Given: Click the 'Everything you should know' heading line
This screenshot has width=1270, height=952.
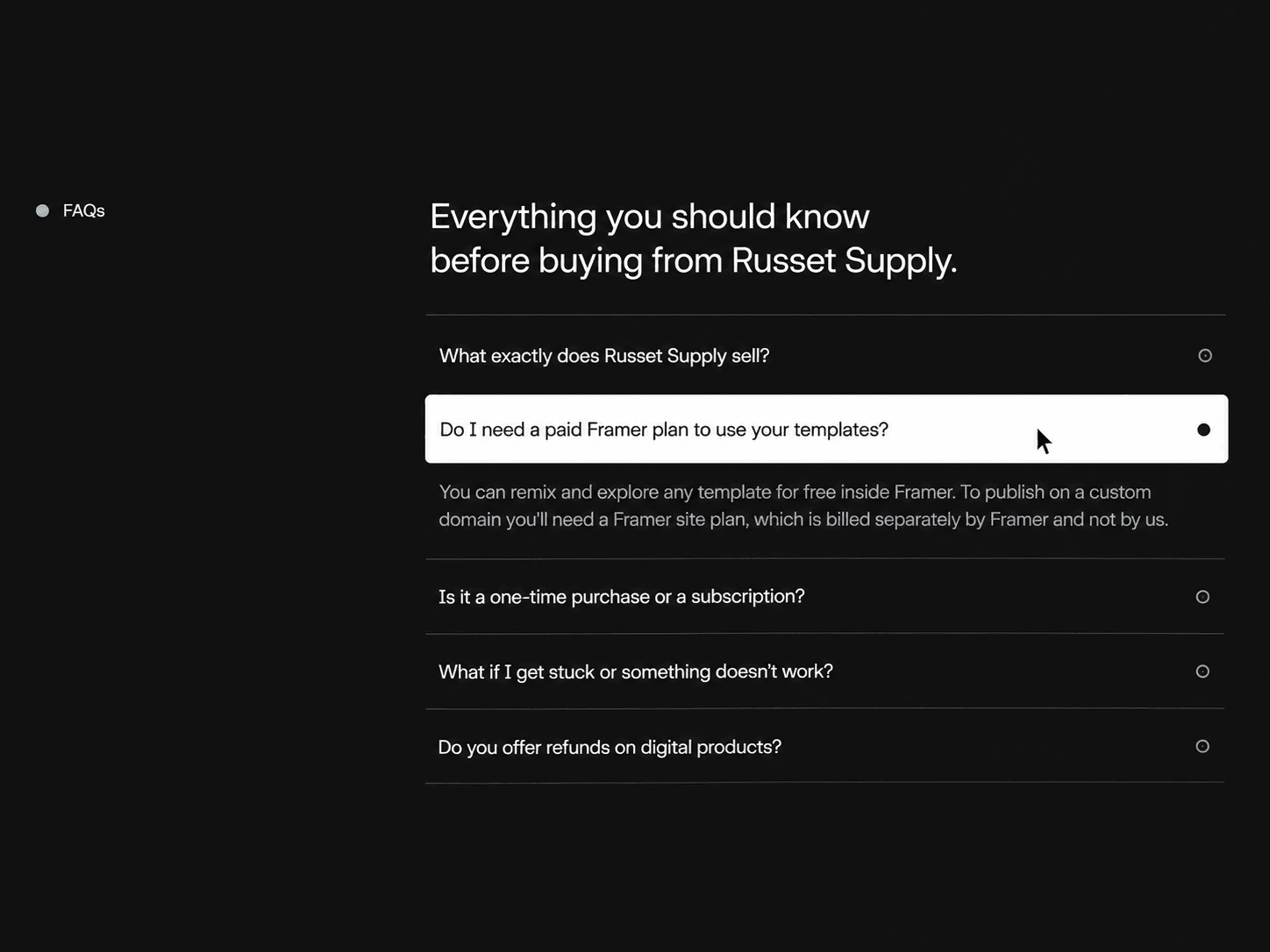Looking at the screenshot, I should [650, 217].
